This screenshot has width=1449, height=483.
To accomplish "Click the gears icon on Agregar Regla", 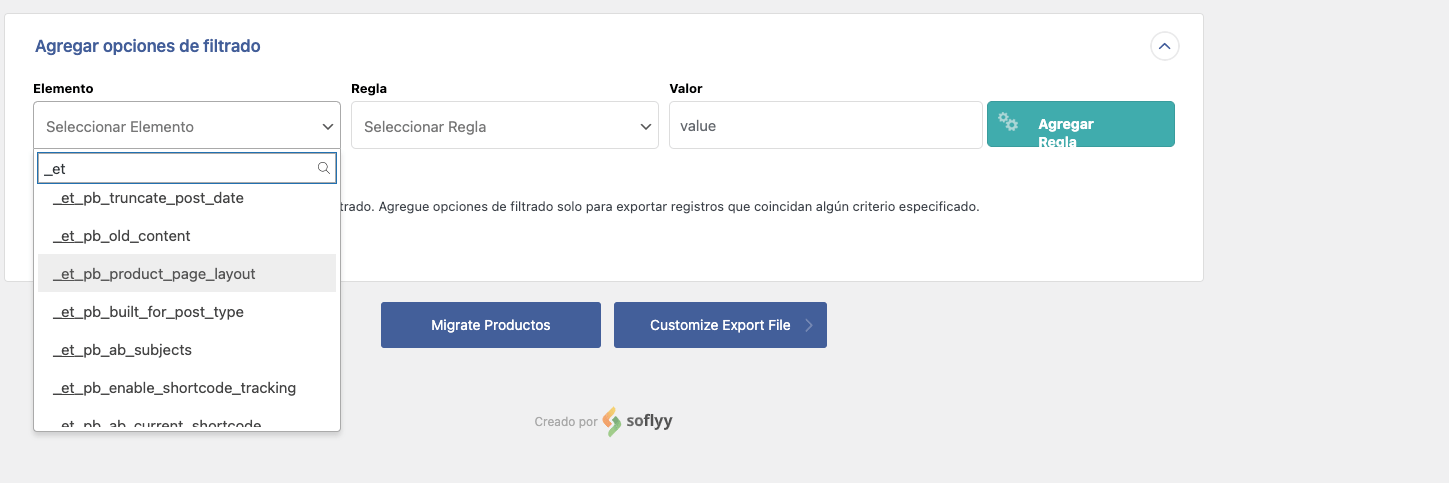I will (x=1008, y=121).
